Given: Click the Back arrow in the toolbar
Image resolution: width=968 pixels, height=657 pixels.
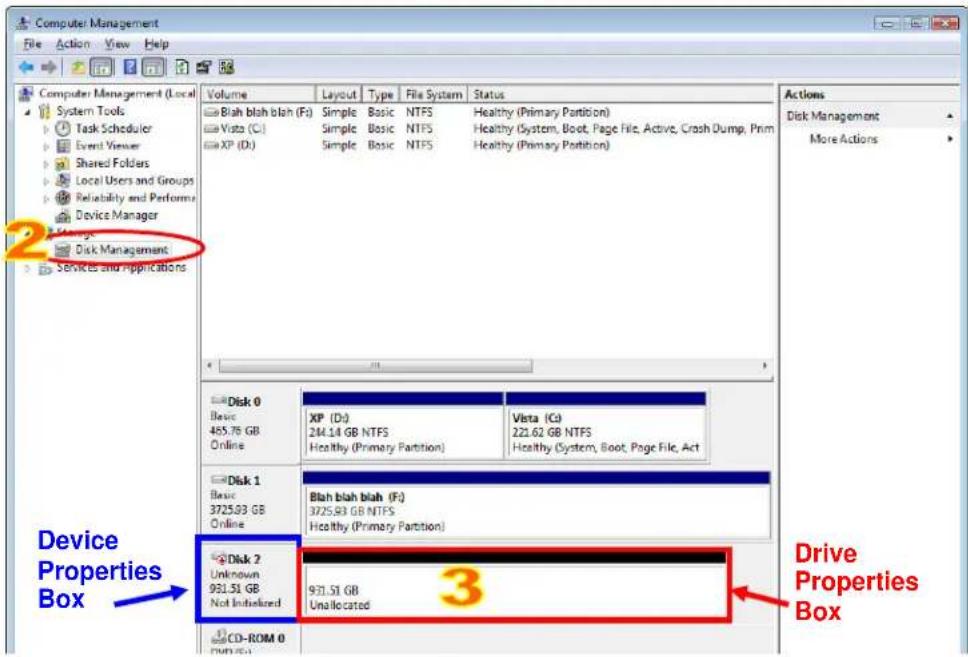Looking at the screenshot, I should click(x=26, y=67).
